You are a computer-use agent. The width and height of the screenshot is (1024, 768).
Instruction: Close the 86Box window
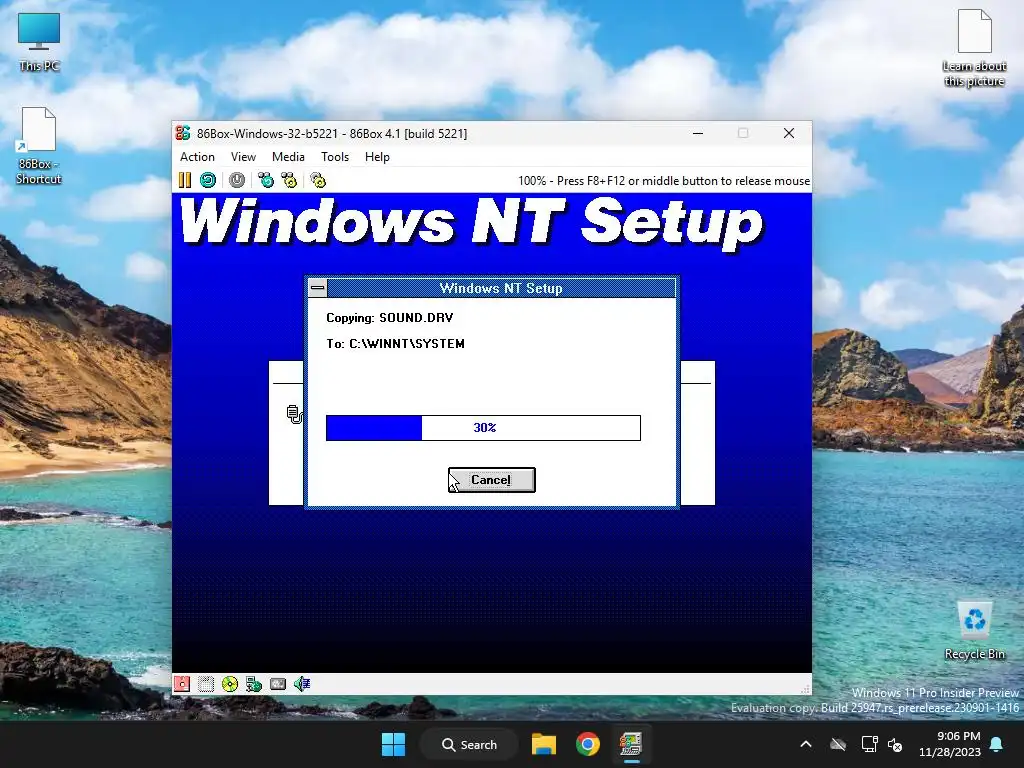(789, 133)
